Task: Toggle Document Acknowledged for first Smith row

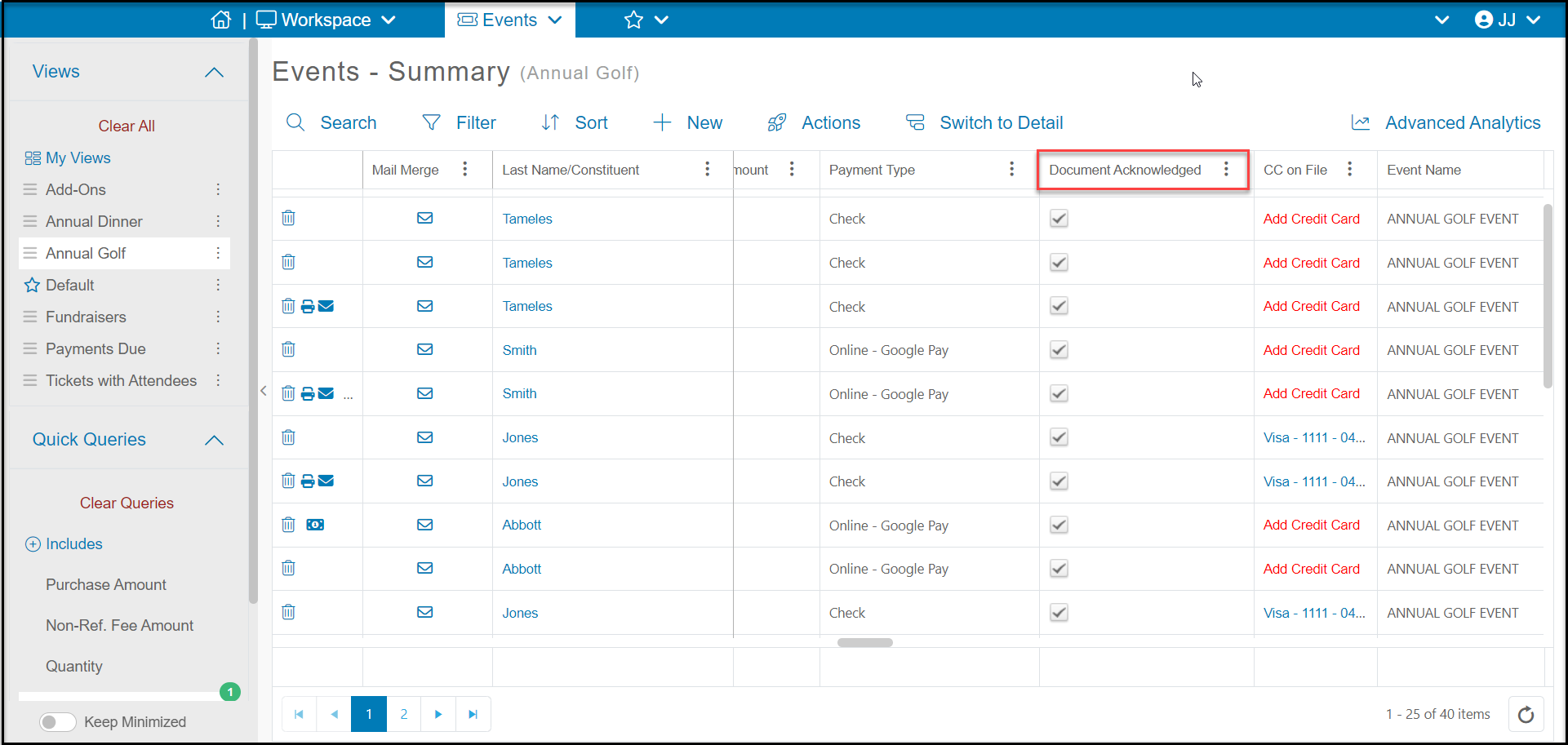Action: point(1059,350)
